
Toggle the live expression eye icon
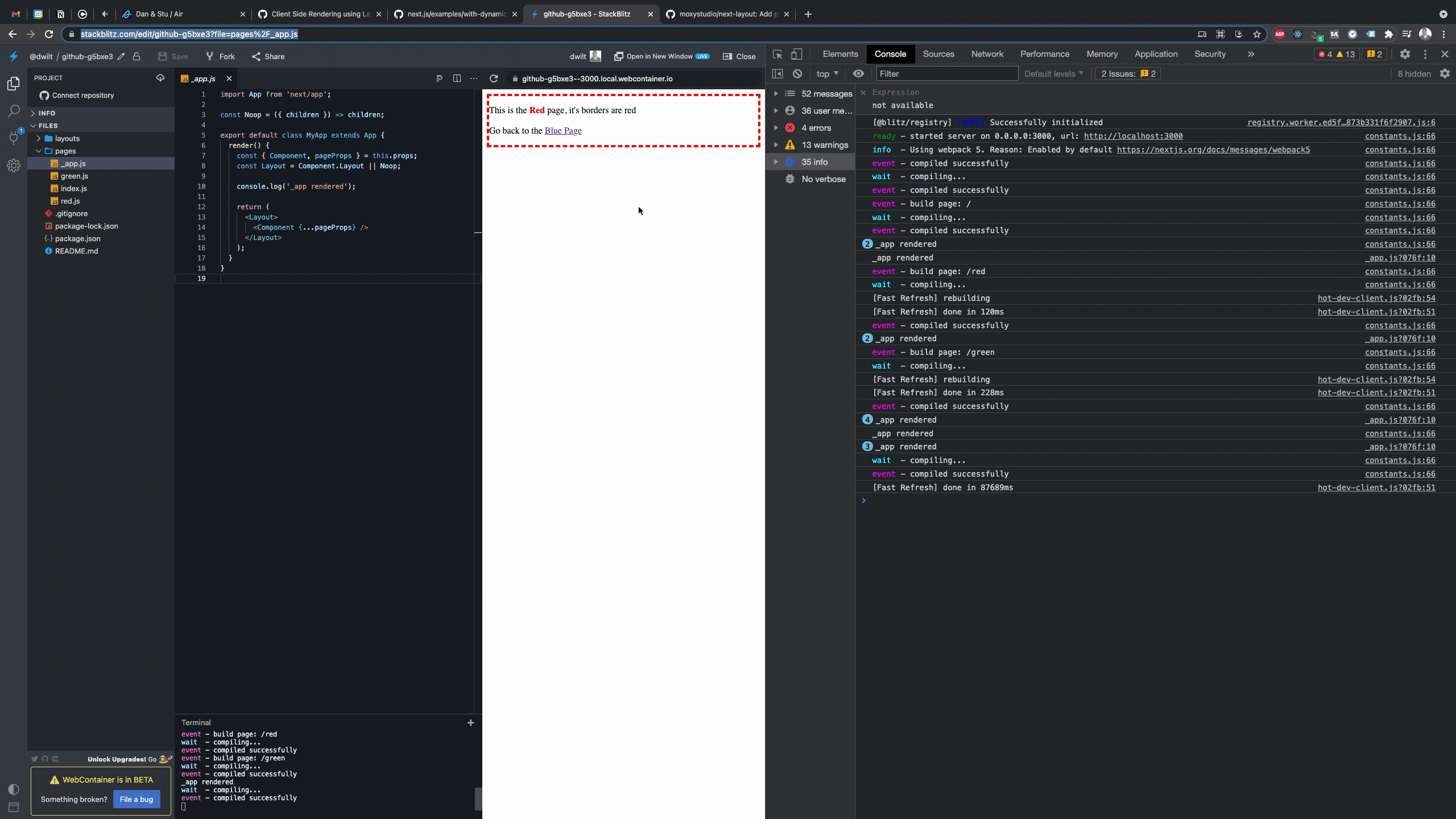coord(858,73)
